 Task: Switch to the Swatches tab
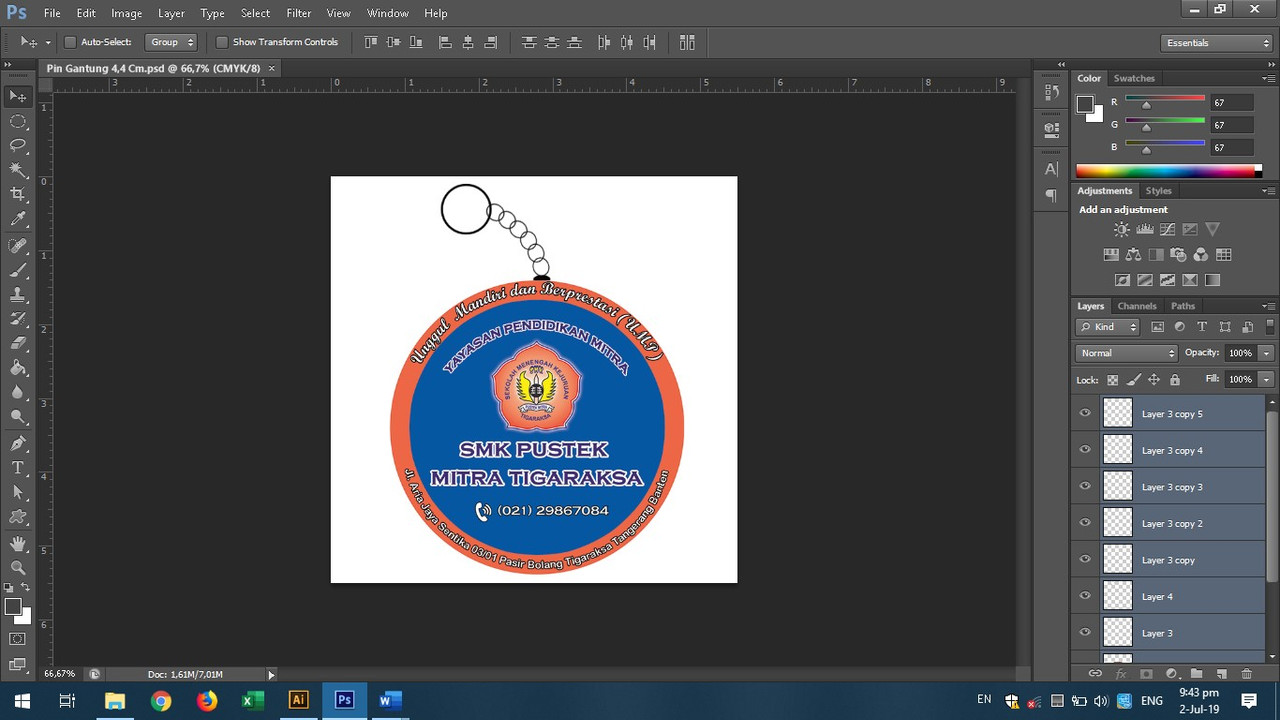click(x=1134, y=78)
